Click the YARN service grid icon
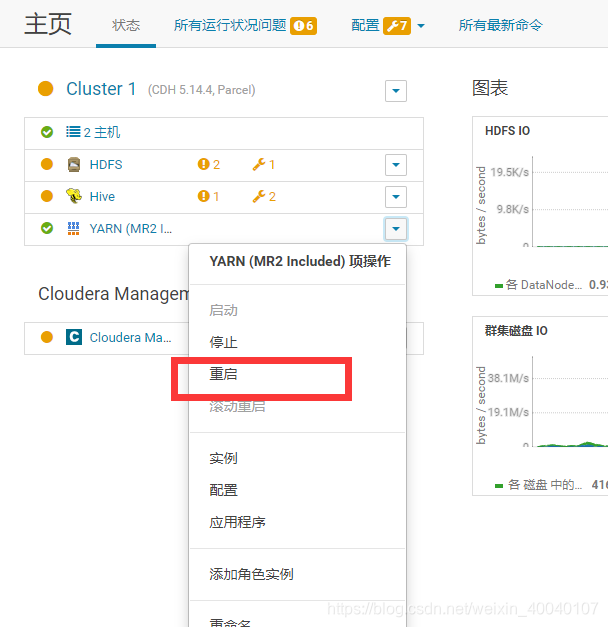 pos(73,228)
